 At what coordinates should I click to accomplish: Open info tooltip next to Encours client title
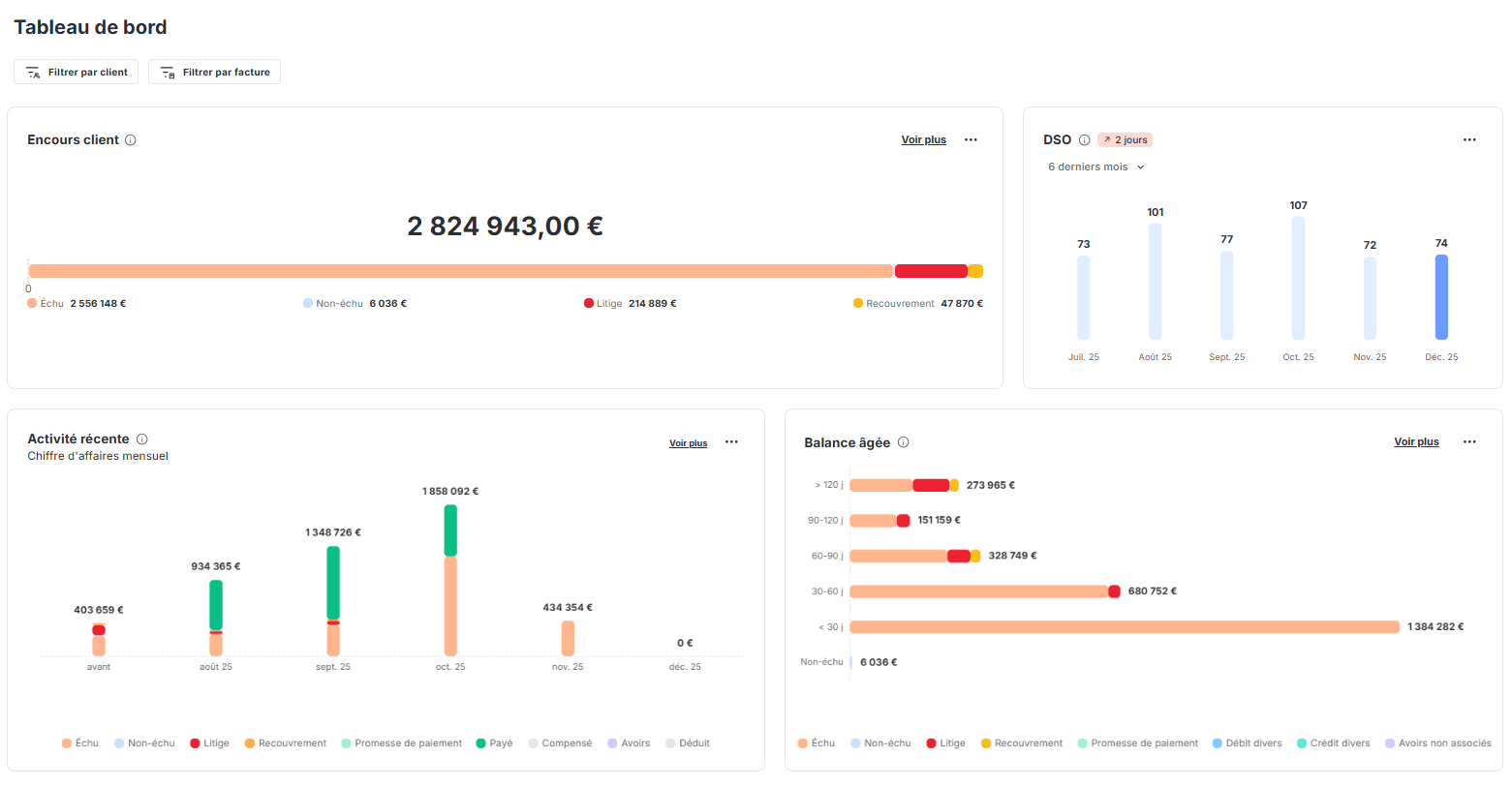131,139
